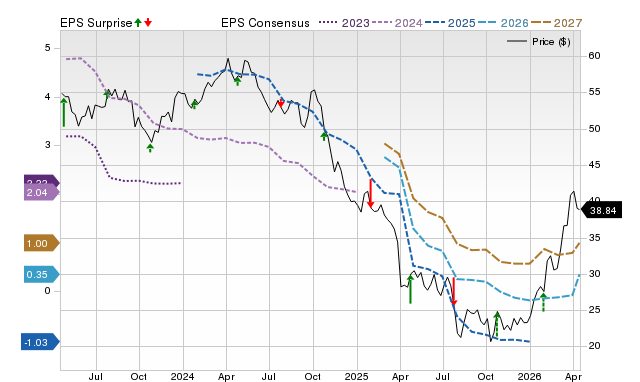Click the 2026 x-axis label
This screenshot has height=382, width=640.
point(529,376)
